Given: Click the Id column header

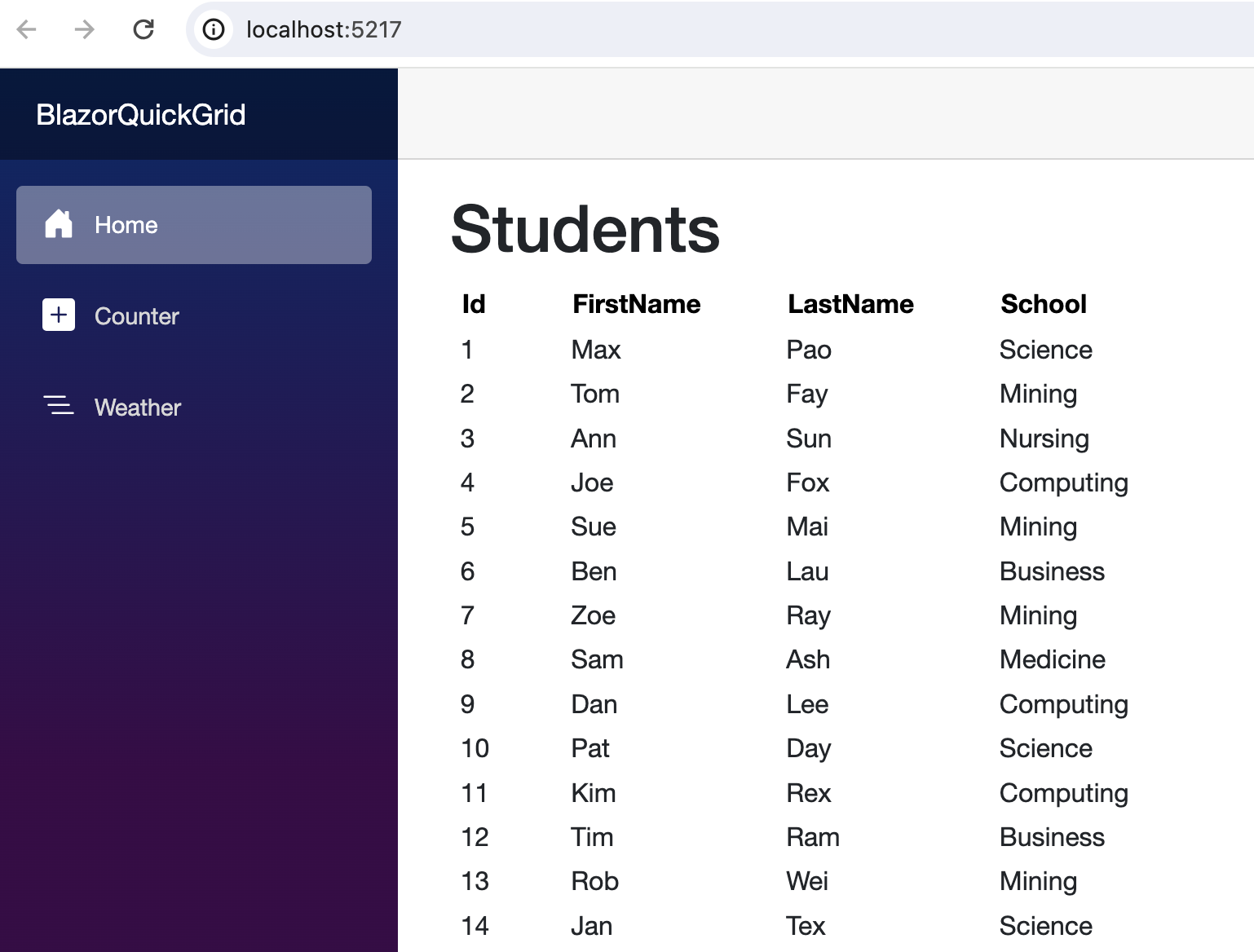Looking at the screenshot, I should [x=474, y=304].
